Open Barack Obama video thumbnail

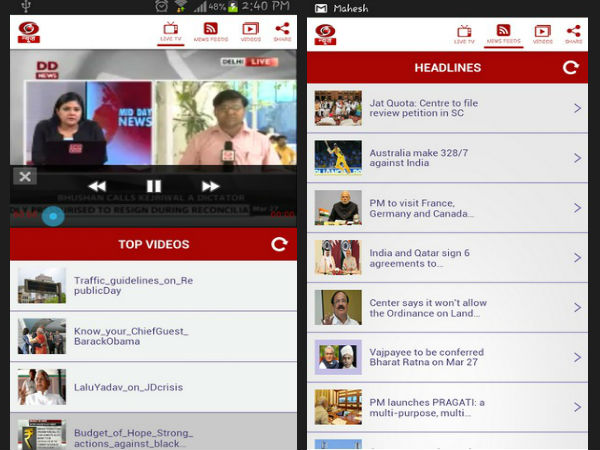[x=42, y=336]
